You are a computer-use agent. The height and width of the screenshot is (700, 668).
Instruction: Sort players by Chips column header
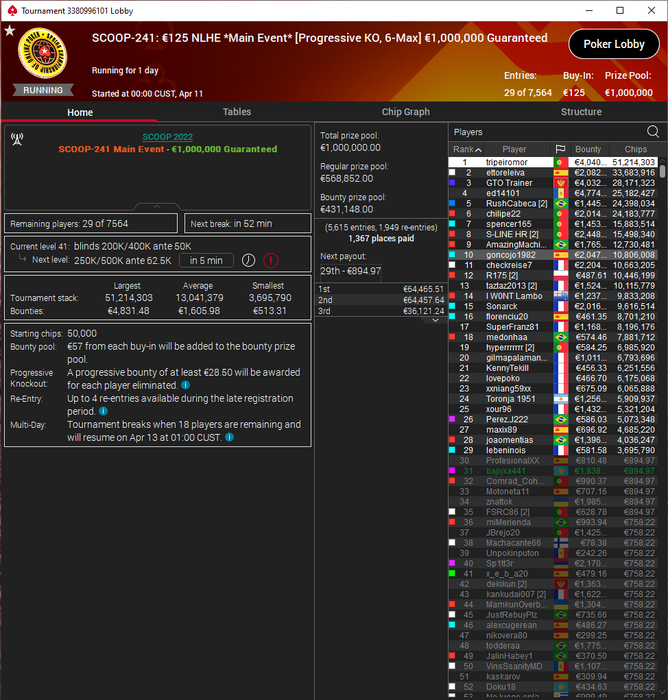635,149
